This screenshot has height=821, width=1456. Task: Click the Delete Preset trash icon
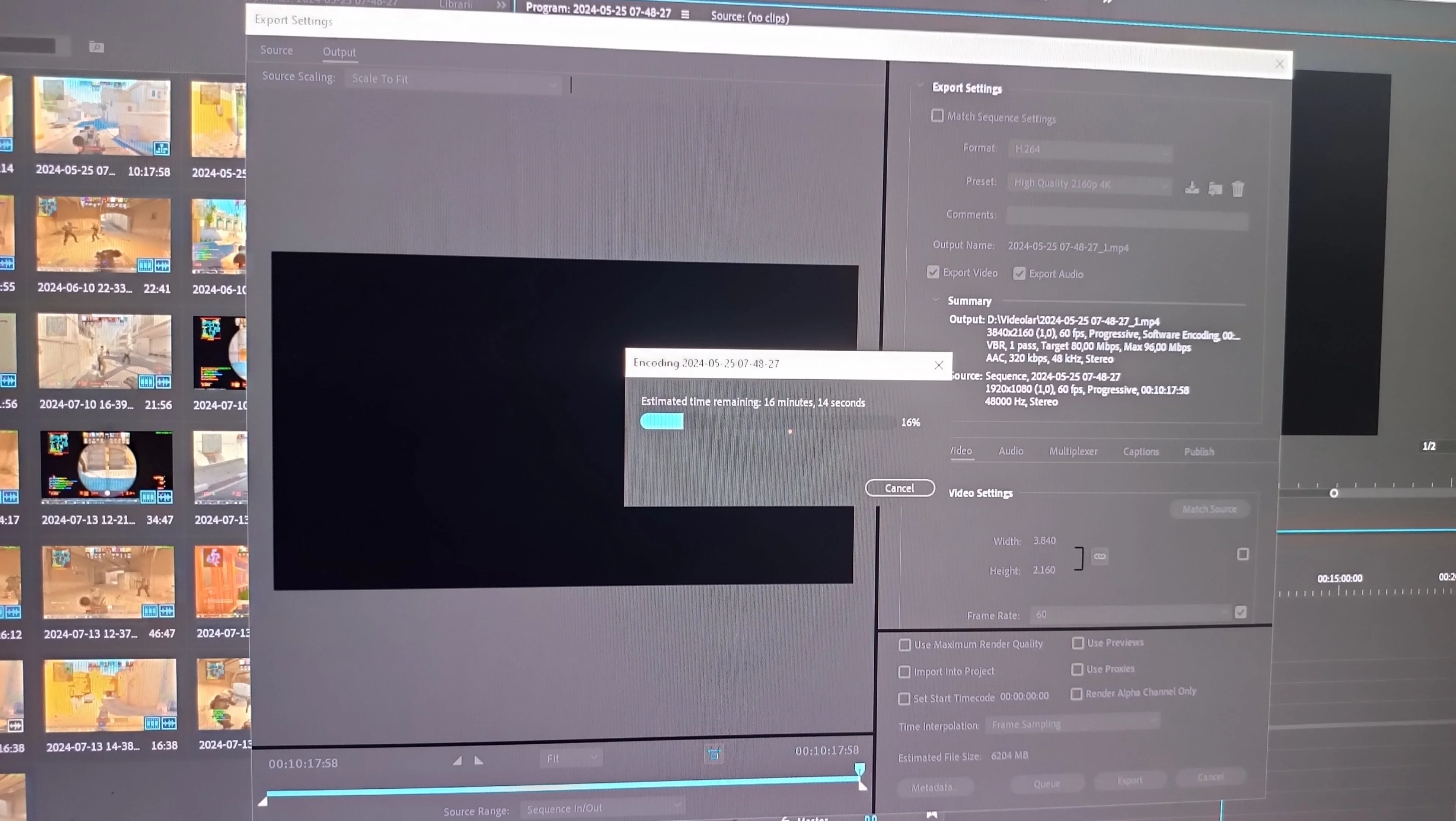[x=1238, y=188]
